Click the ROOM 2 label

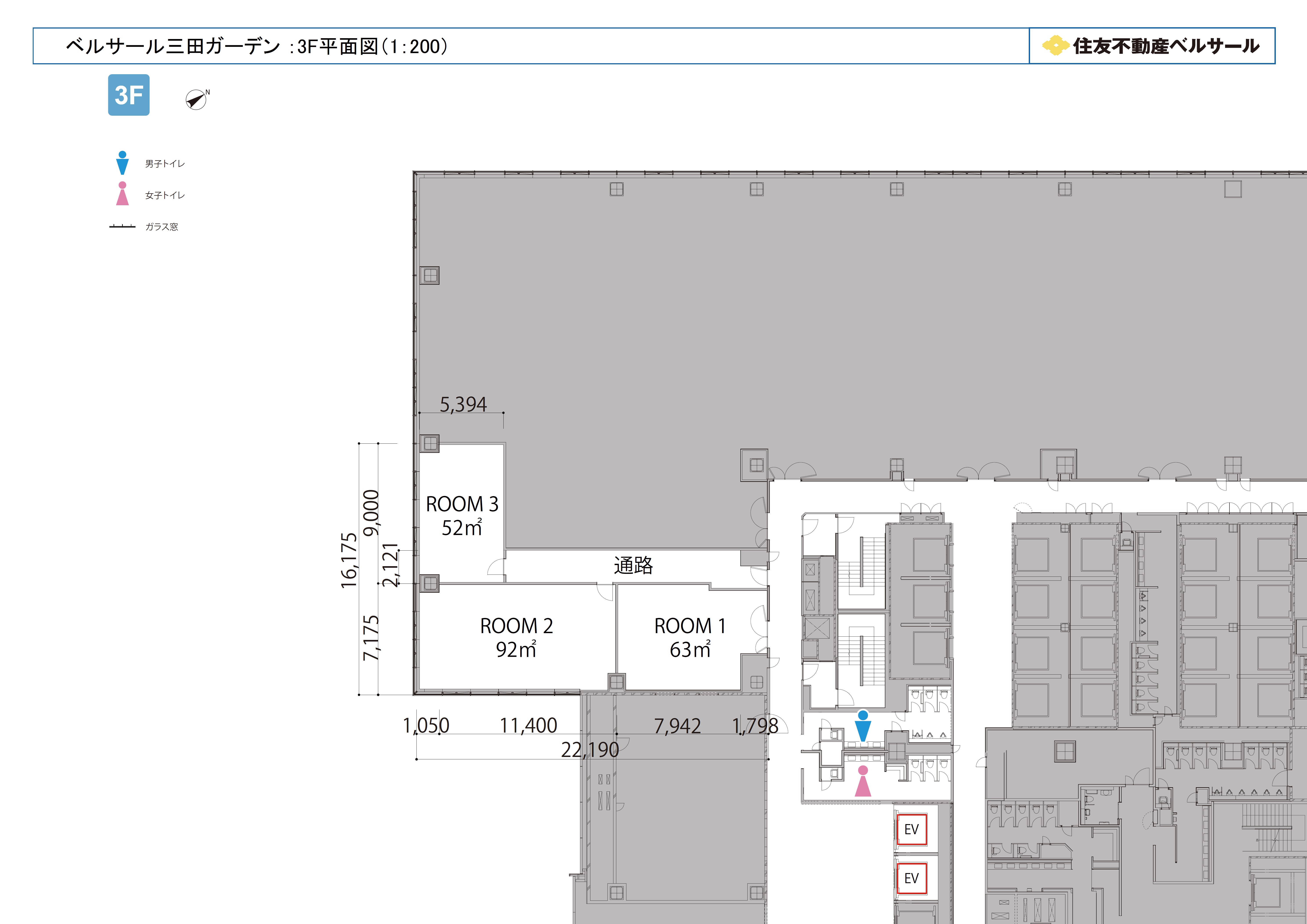(x=516, y=626)
